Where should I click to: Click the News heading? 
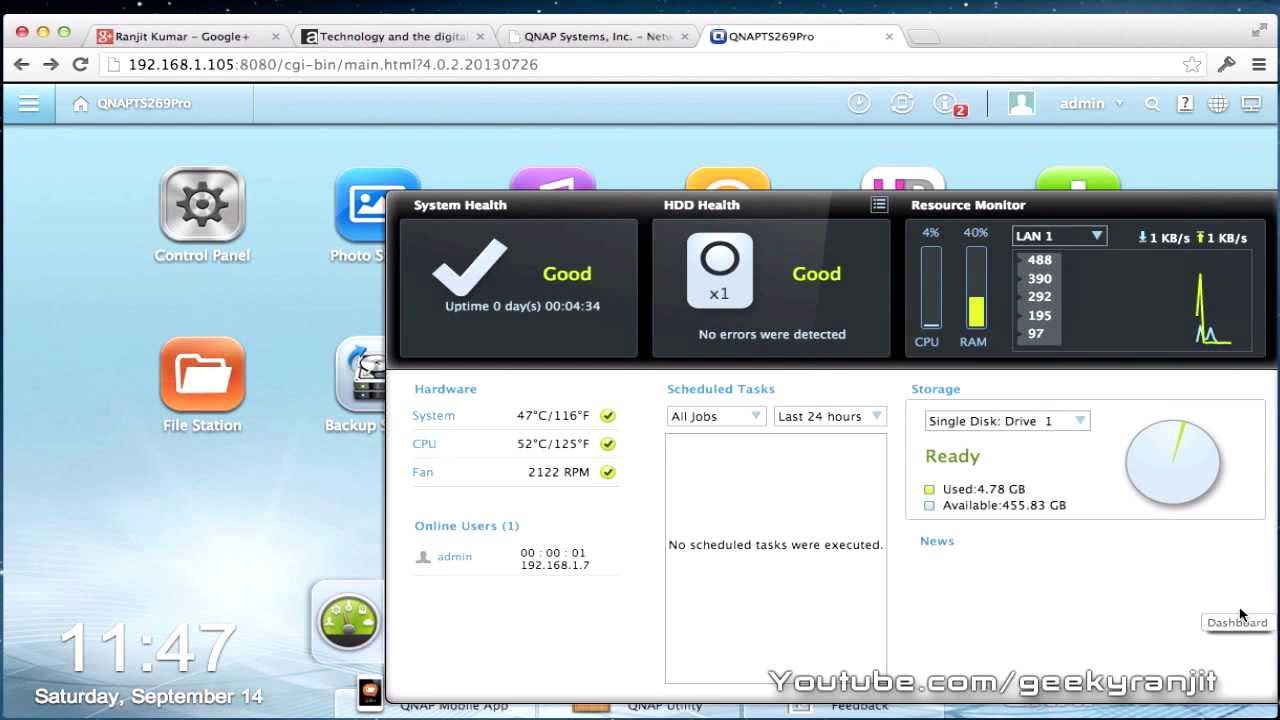[x=937, y=541]
